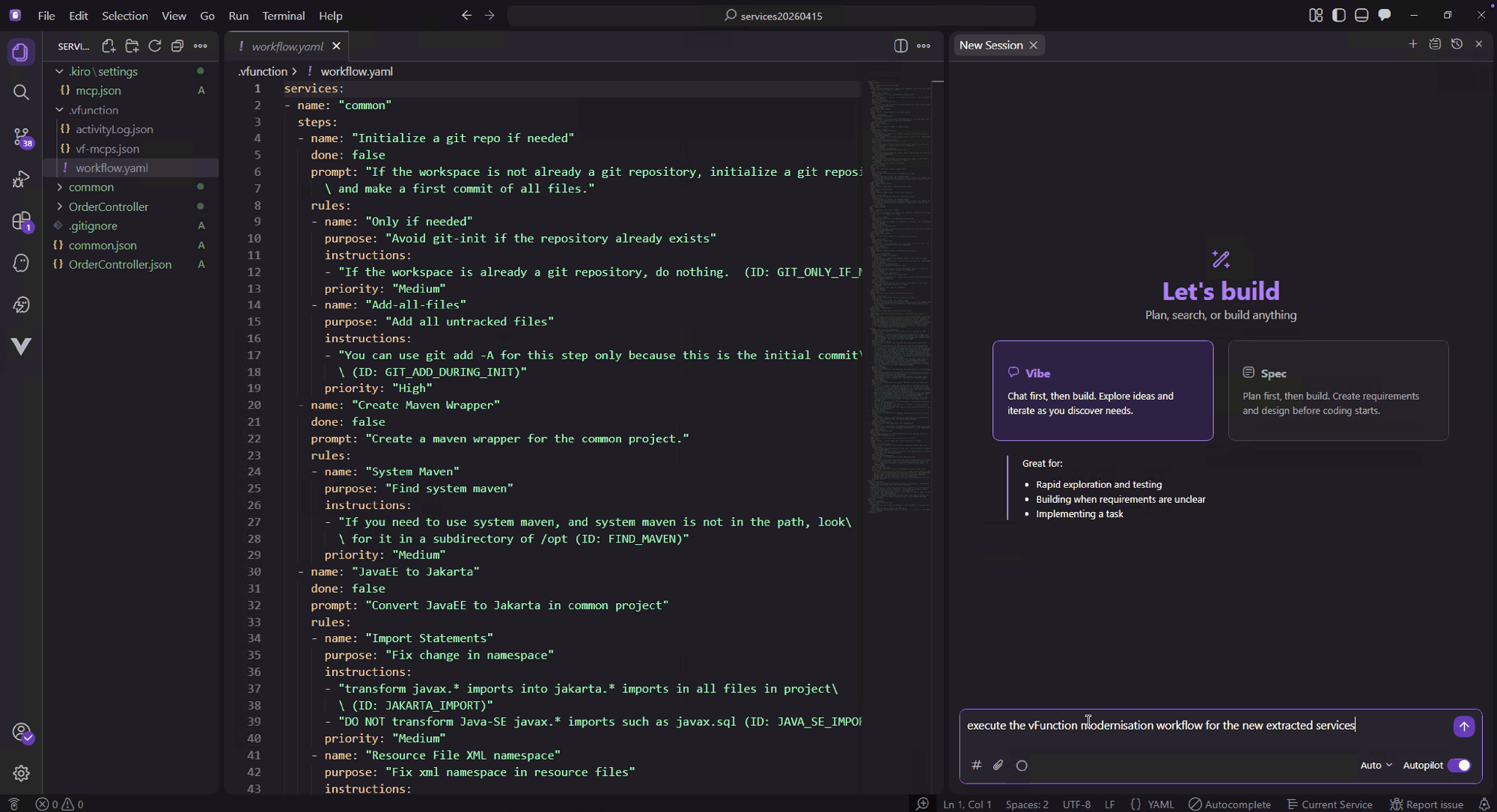The image size is (1497, 812).
Task: Open the Run and Debug view
Action: pyautogui.click(x=21, y=179)
